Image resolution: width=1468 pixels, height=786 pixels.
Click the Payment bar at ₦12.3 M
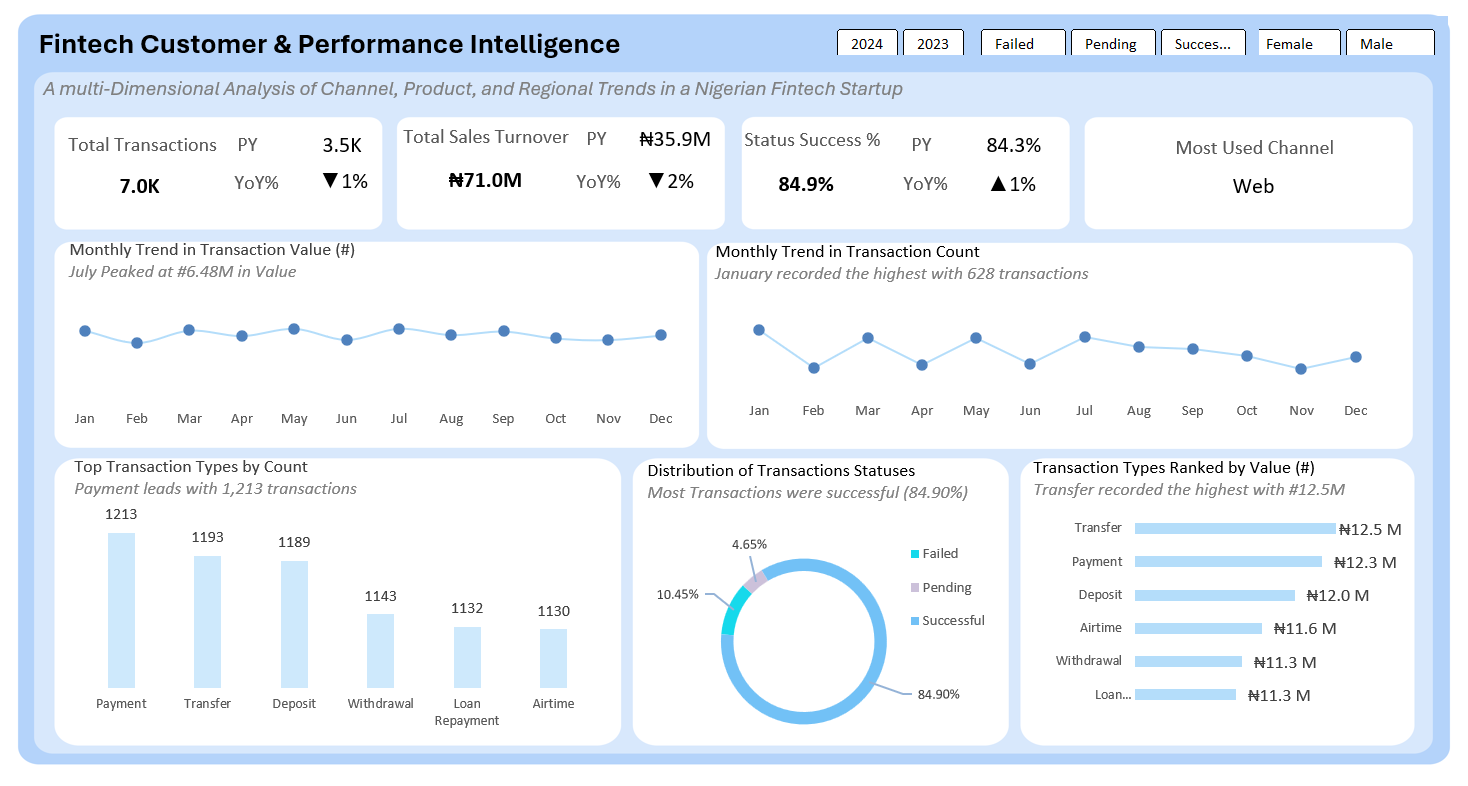point(1228,562)
